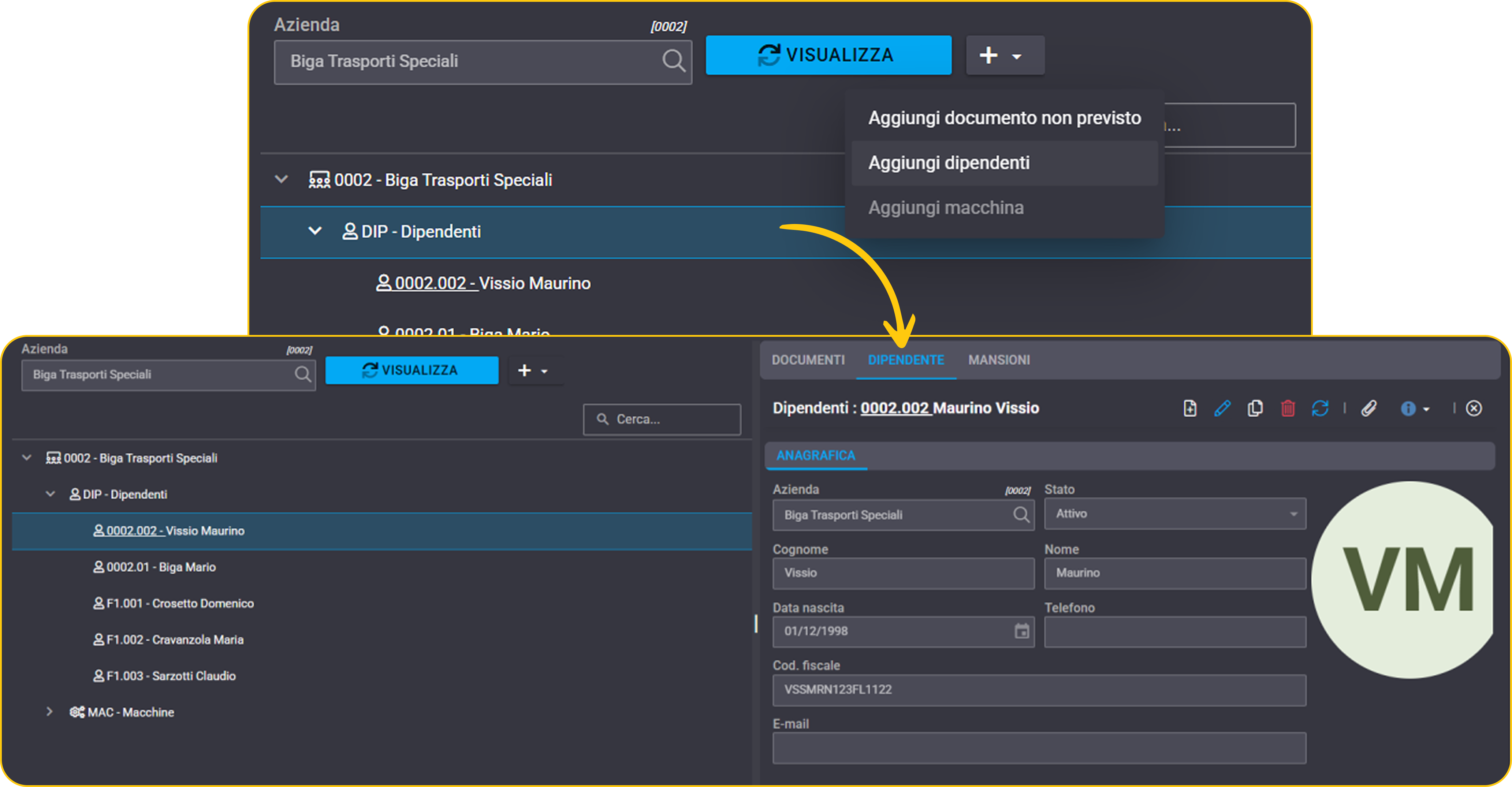This screenshot has height=787, width=1512.
Task: Click the magnifier in the Anagrafica Azienda field
Action: pos(1021,515)
